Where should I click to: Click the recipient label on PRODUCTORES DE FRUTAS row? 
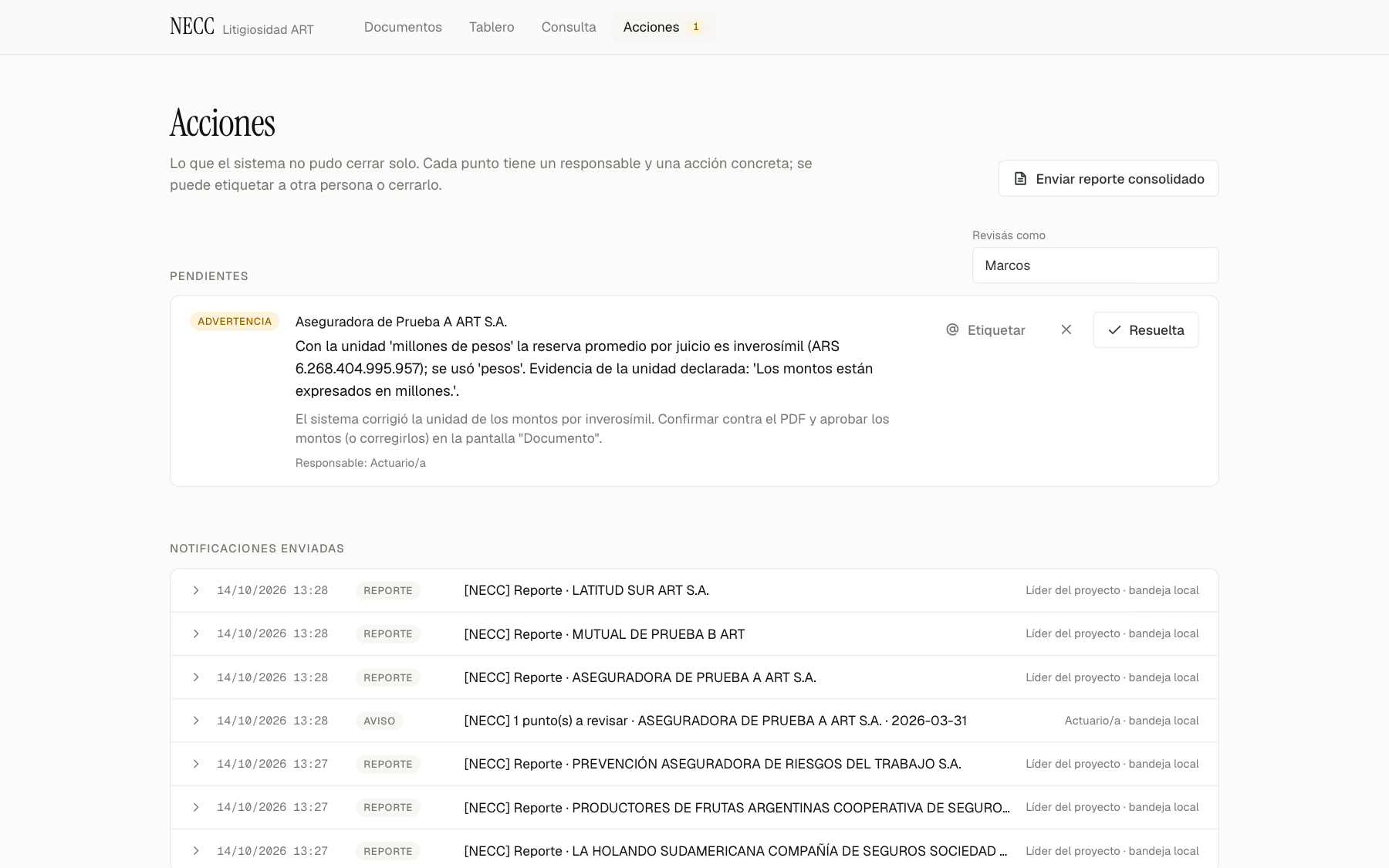(1112, 807)
